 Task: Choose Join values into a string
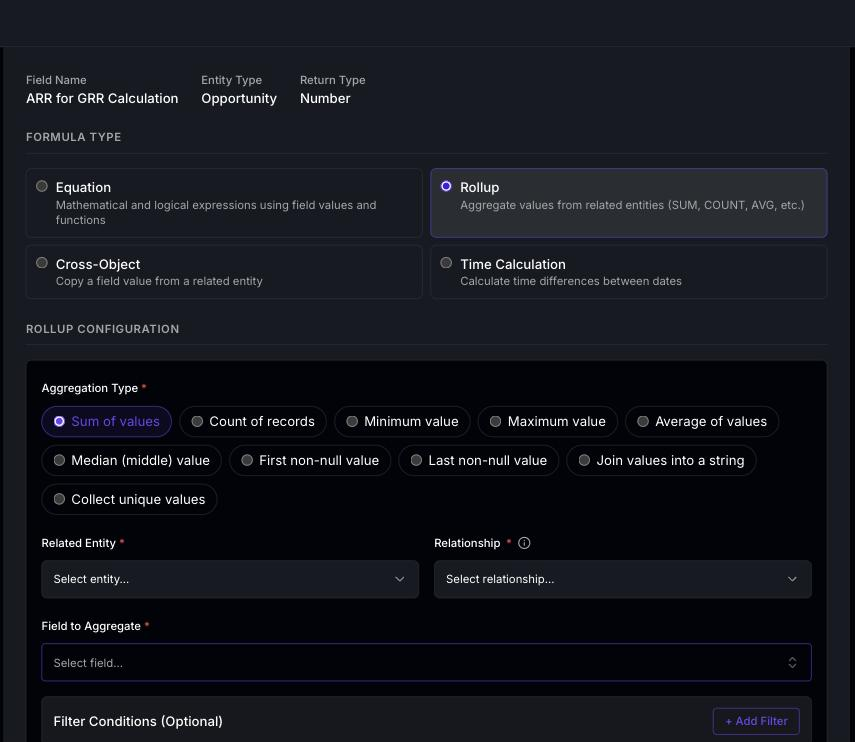coord(661,460)
